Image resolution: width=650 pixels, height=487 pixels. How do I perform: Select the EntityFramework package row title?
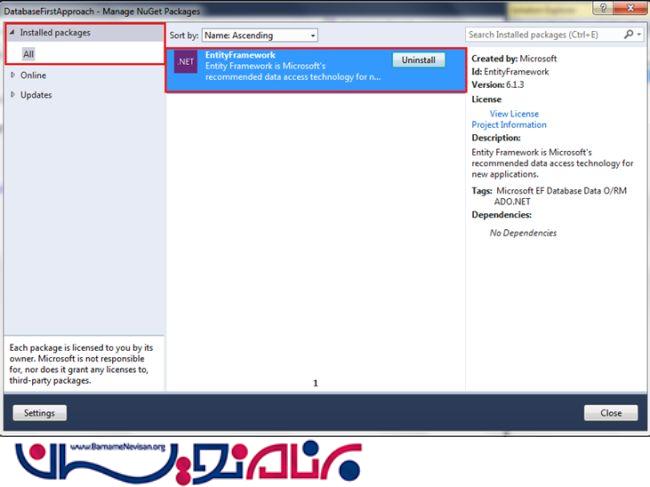240,55
